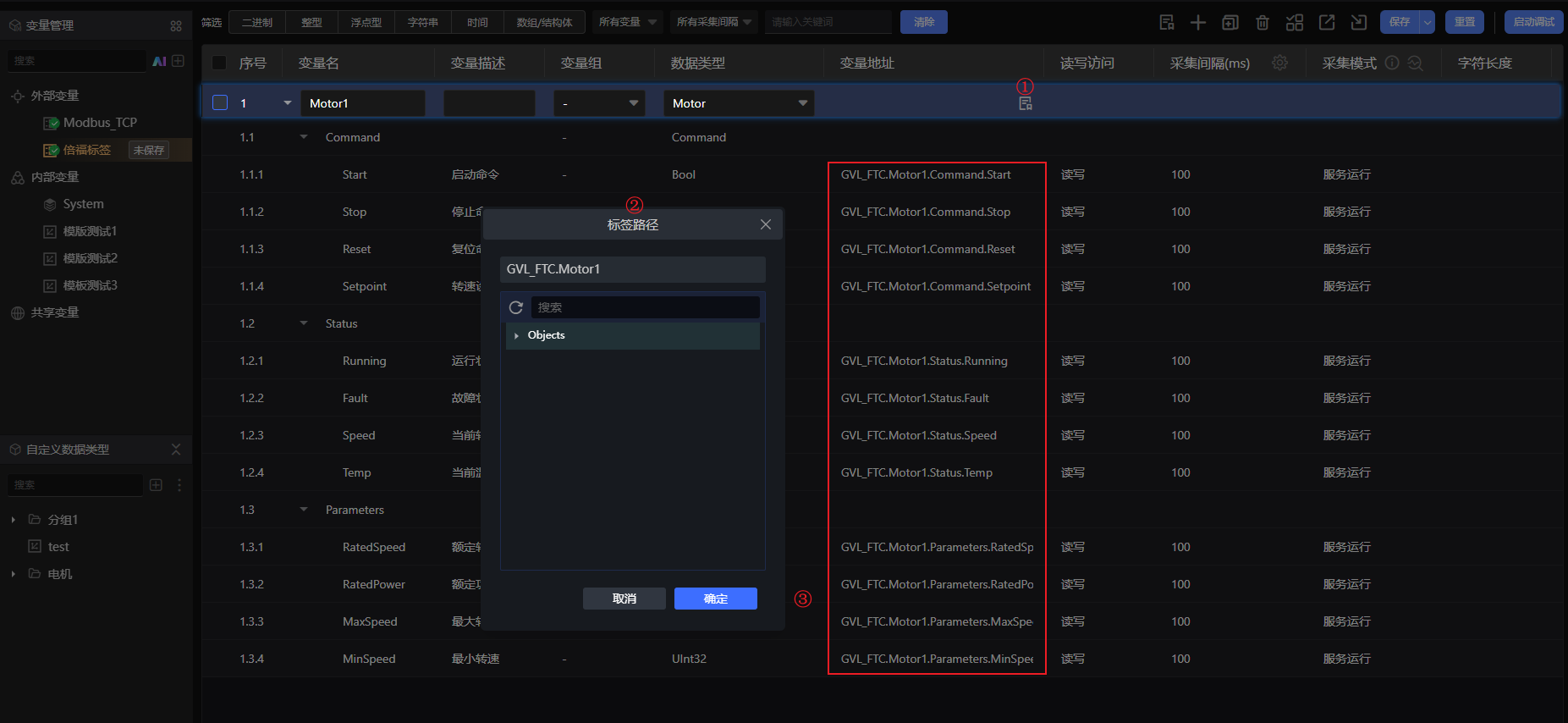Viewport: 1568px width, 723px height.
Task: Click the batch tag address toolbar icon
Action: (x=1167, y=22)
